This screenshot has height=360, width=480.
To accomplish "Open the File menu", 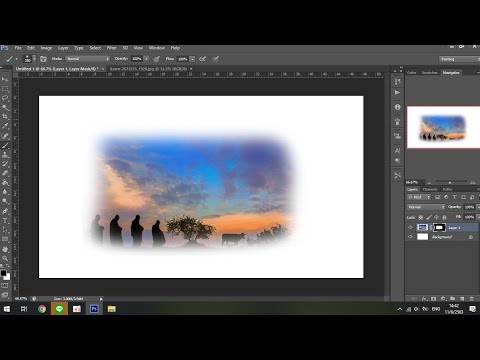I will pos(18,48).
